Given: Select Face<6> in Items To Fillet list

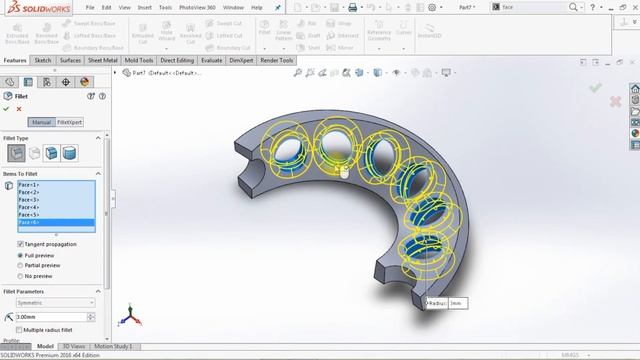Looking at the screenshot, I should pos(56,222).
